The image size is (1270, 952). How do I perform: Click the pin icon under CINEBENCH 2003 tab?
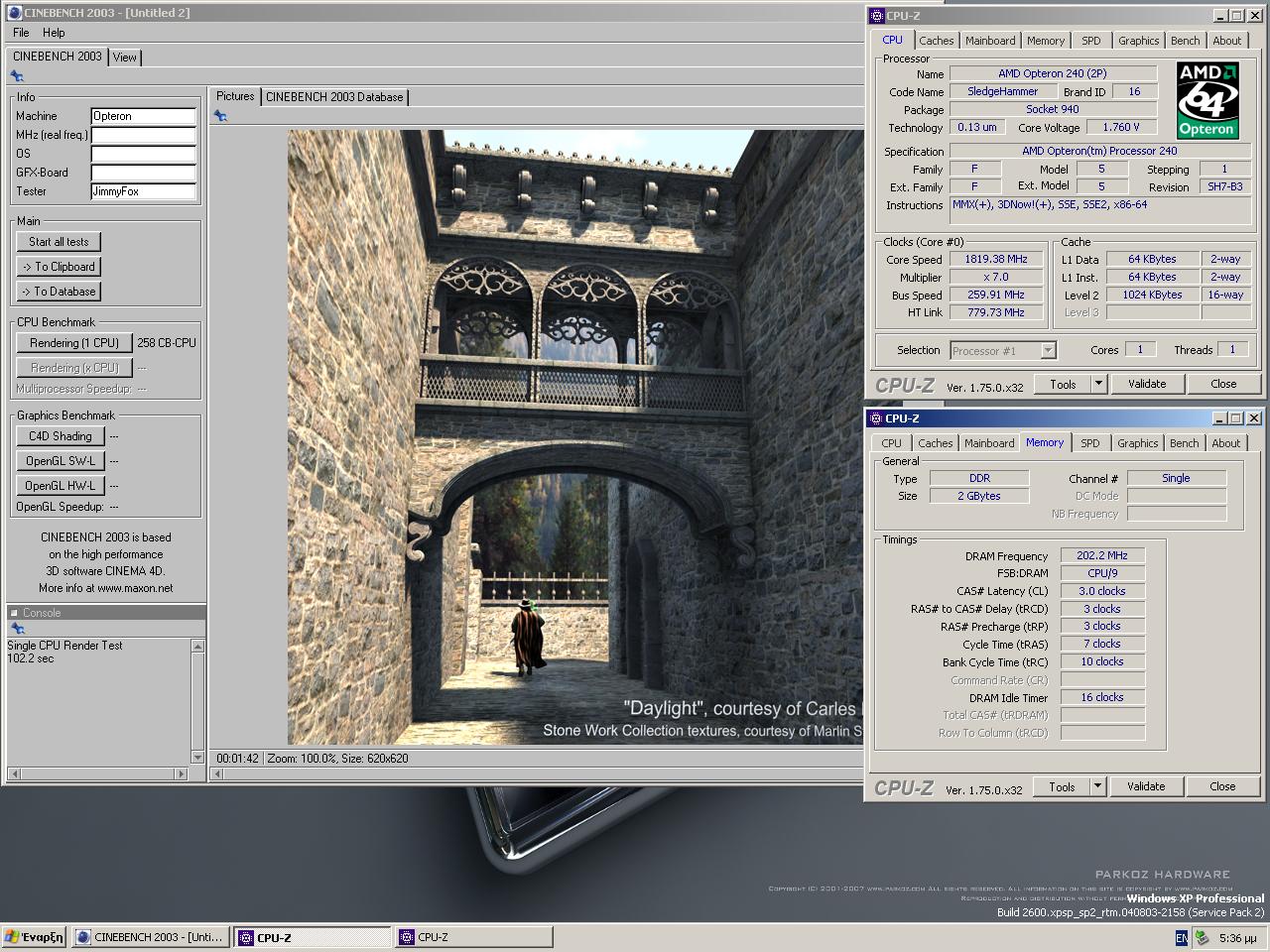click(x=17, y=76)
